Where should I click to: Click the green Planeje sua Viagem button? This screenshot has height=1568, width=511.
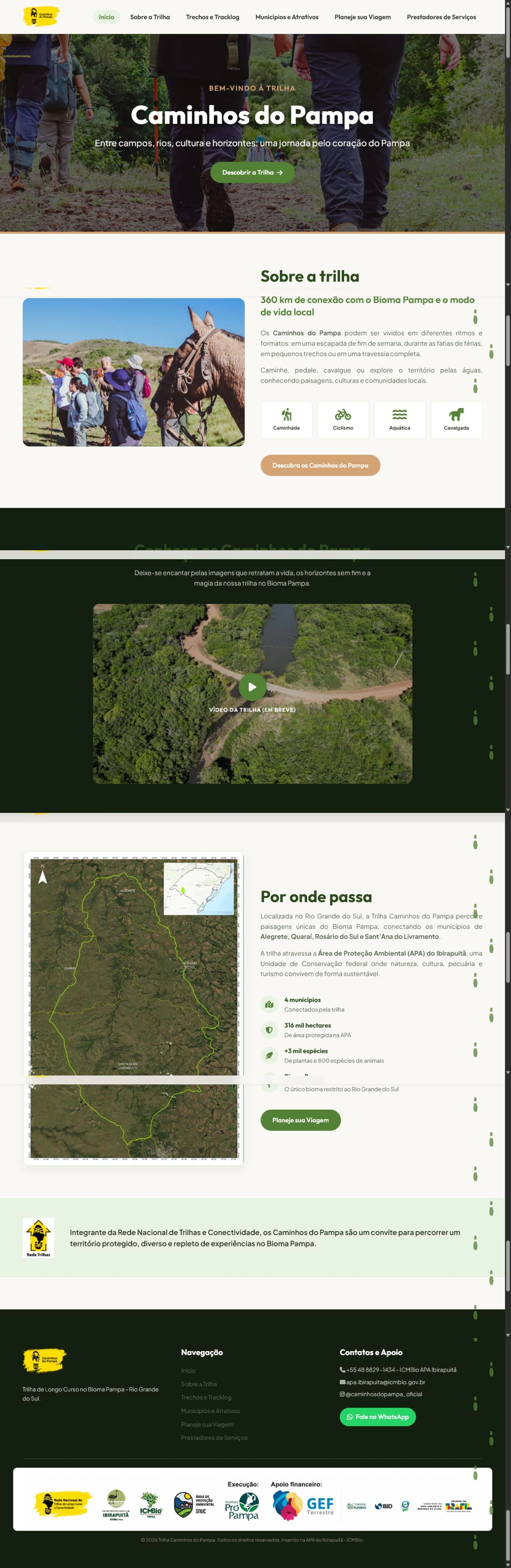pos(301,1120)
